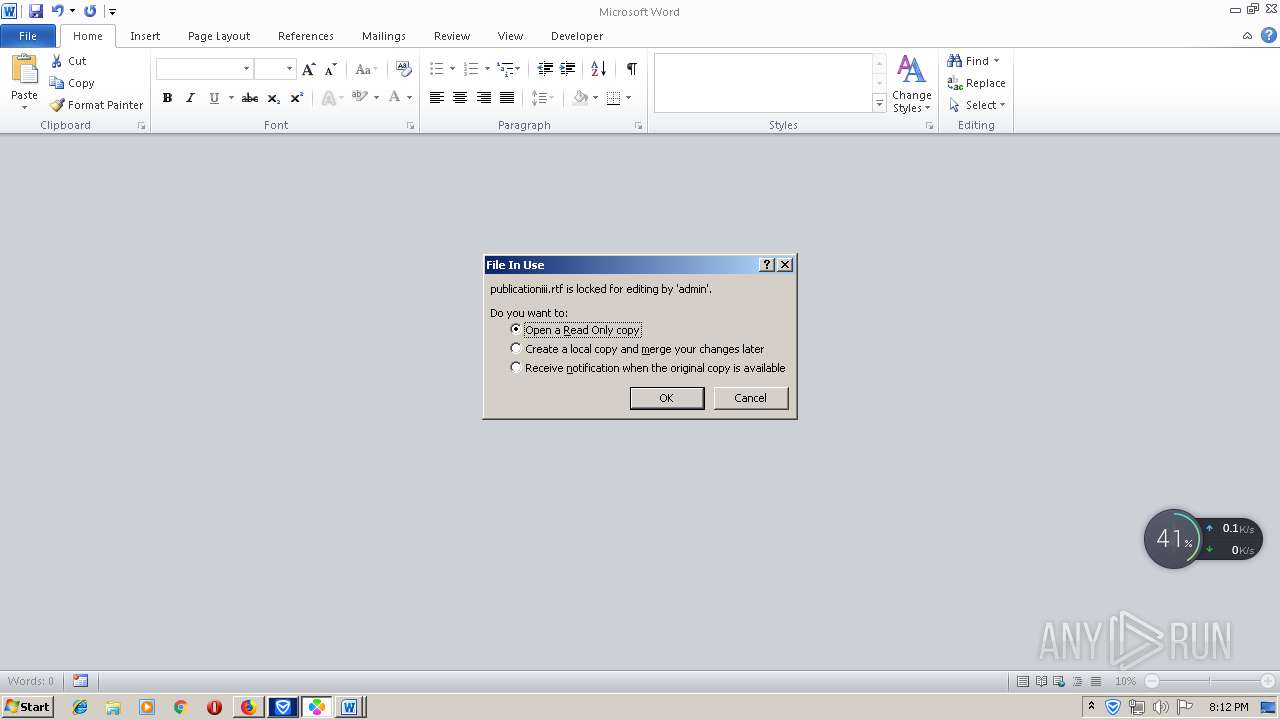Expand the Styles gallery More arrow
This screenshot has width=1280, height=720.
tap(879, 103)
